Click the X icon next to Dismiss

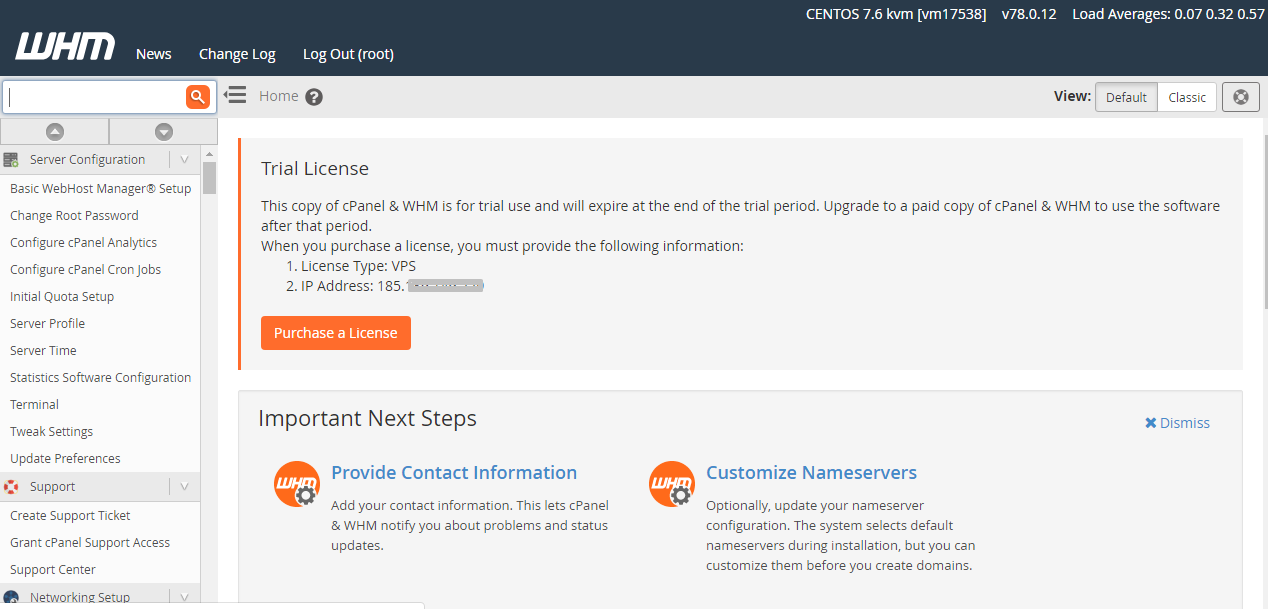click(x=1151, y=423)
